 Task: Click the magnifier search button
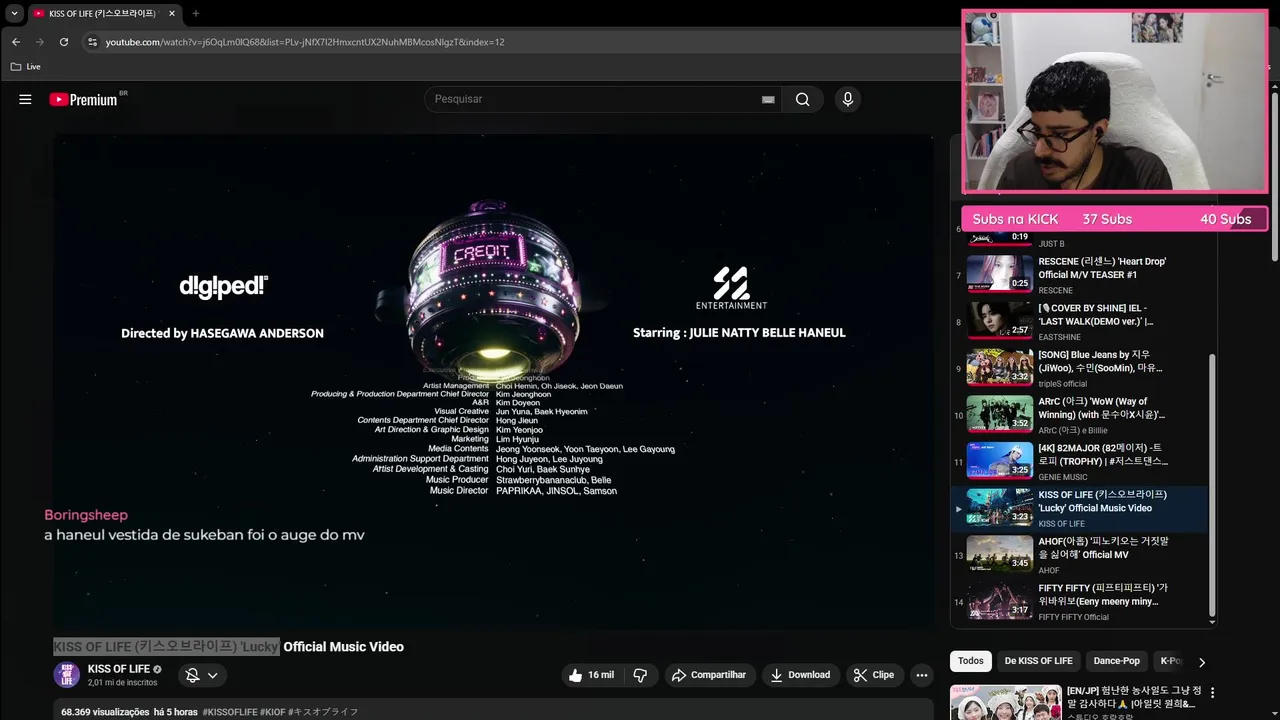(x=802, y=99)
